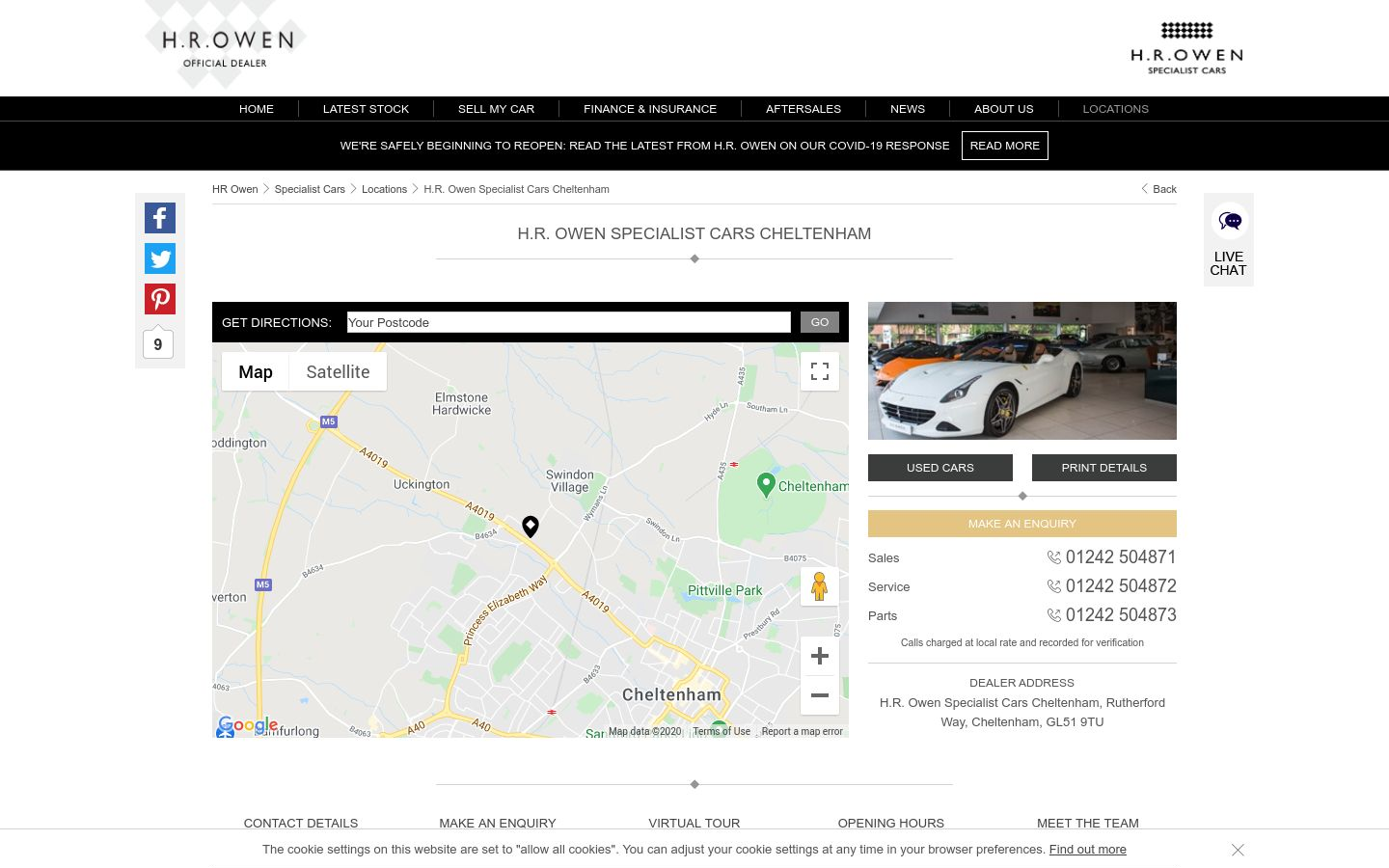This screenshot has width=1389, height=868.
Task: Jump to Make An Enquiry section tab
Action: (498, 823)
